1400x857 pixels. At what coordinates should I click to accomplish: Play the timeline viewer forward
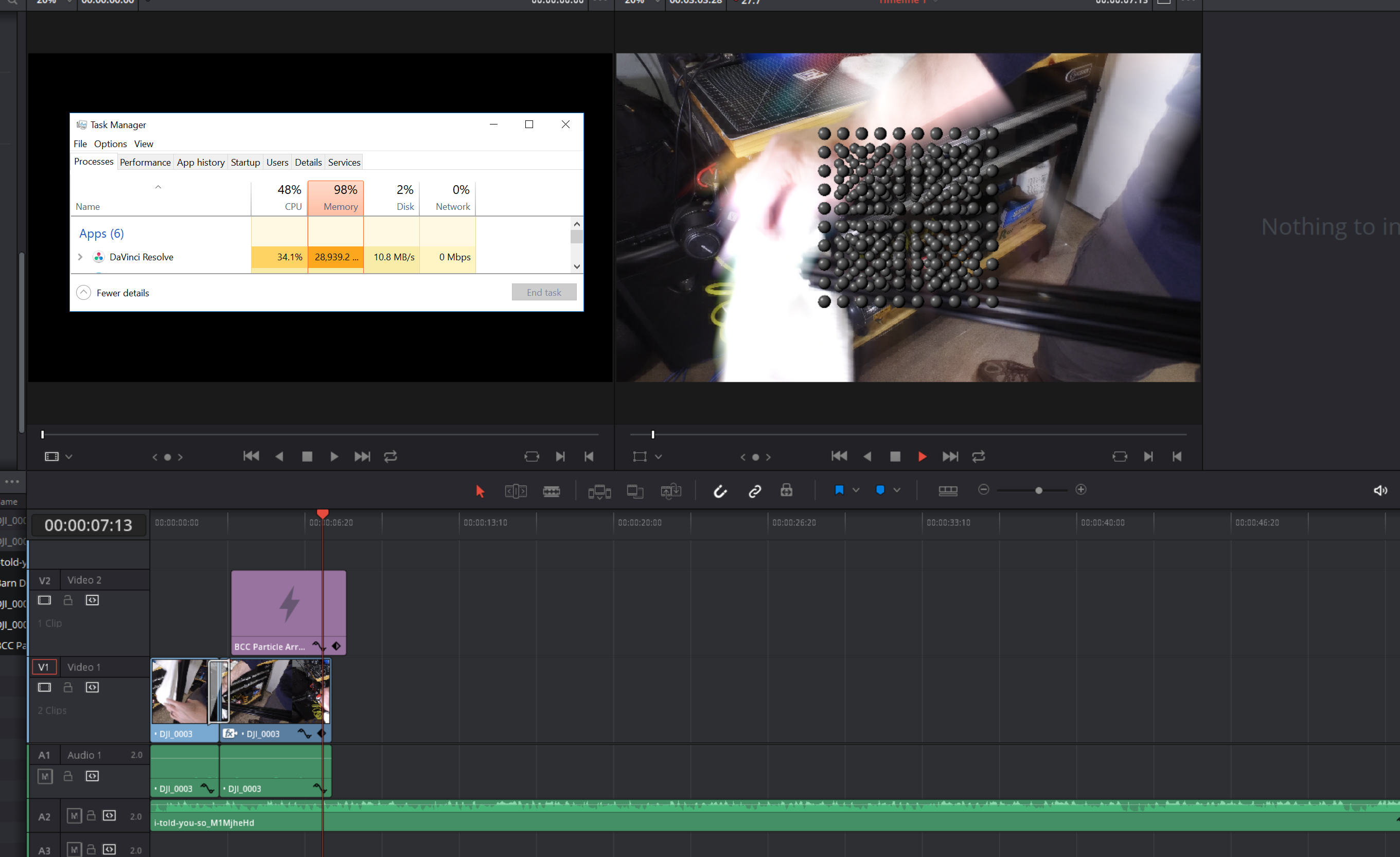pos(922,457)
